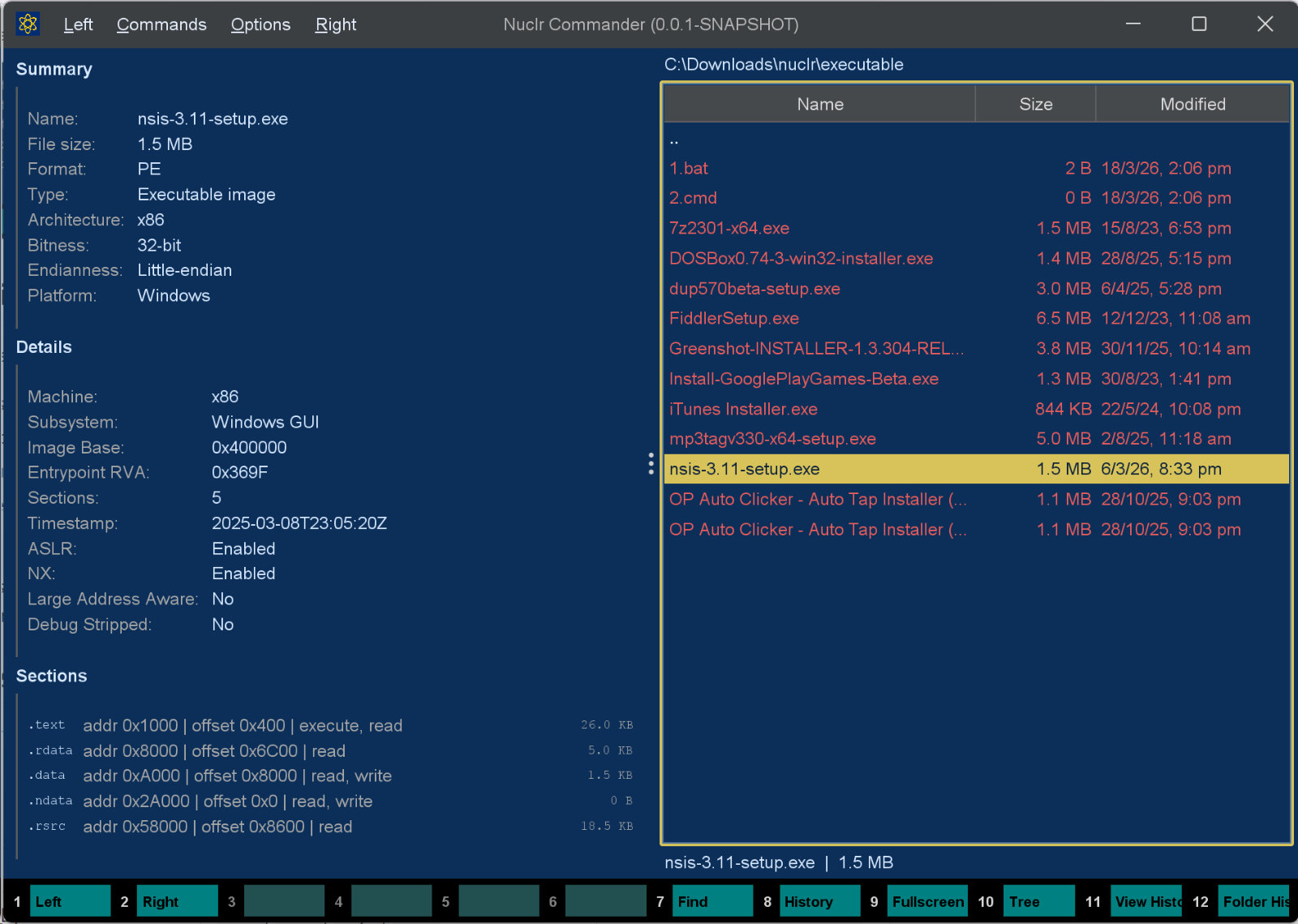
Task: Click the F1 Left function key button
Action: pyautogui.click(x=70, y=901)
